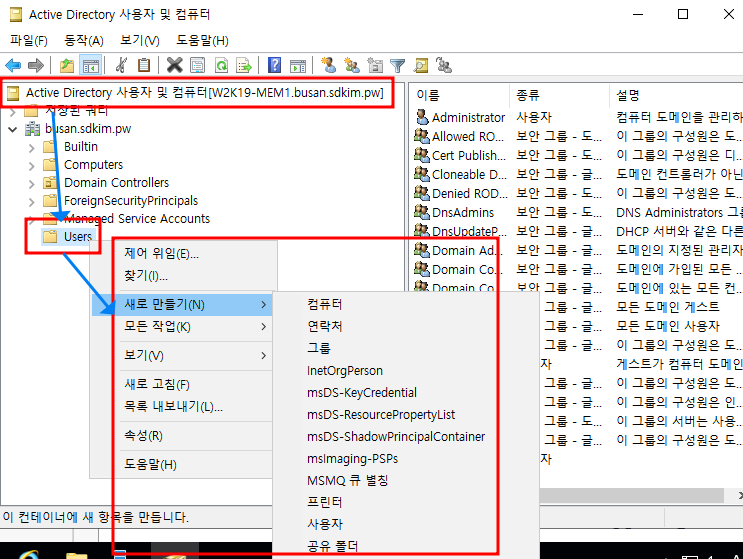Open the context menu 보기(V) submenu arrow
The height and width of the screenshot is (559, 743).
tap(263, 355)
